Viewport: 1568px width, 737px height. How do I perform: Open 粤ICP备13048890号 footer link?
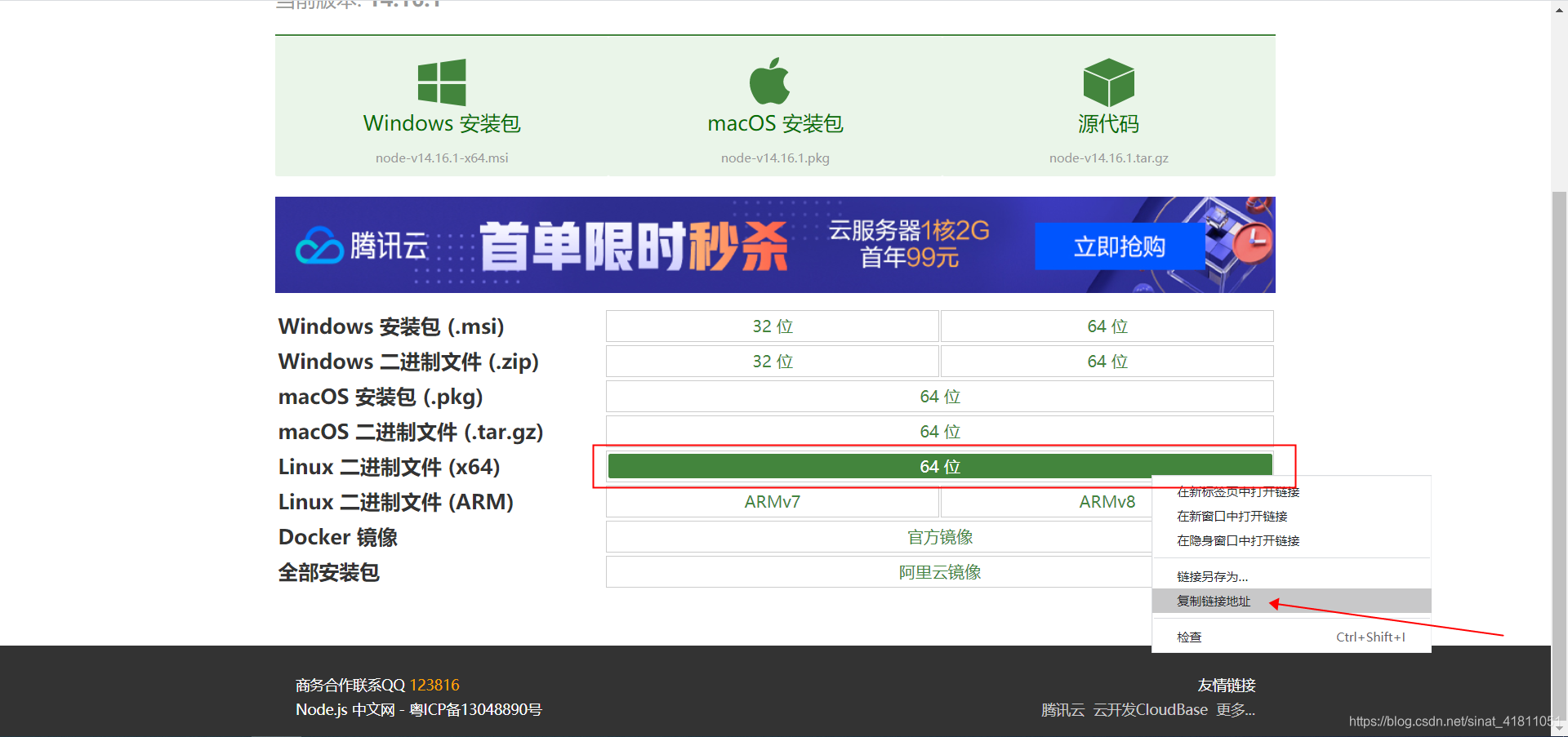[475, 709]
